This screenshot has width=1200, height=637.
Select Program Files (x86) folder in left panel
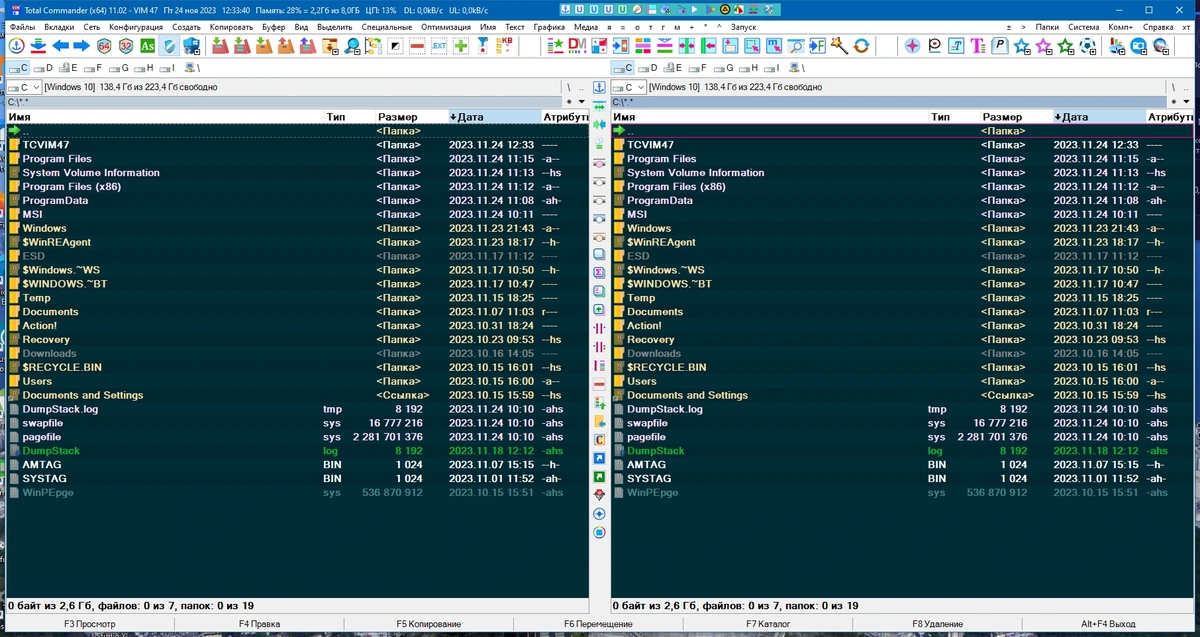(x=296, y=187)
